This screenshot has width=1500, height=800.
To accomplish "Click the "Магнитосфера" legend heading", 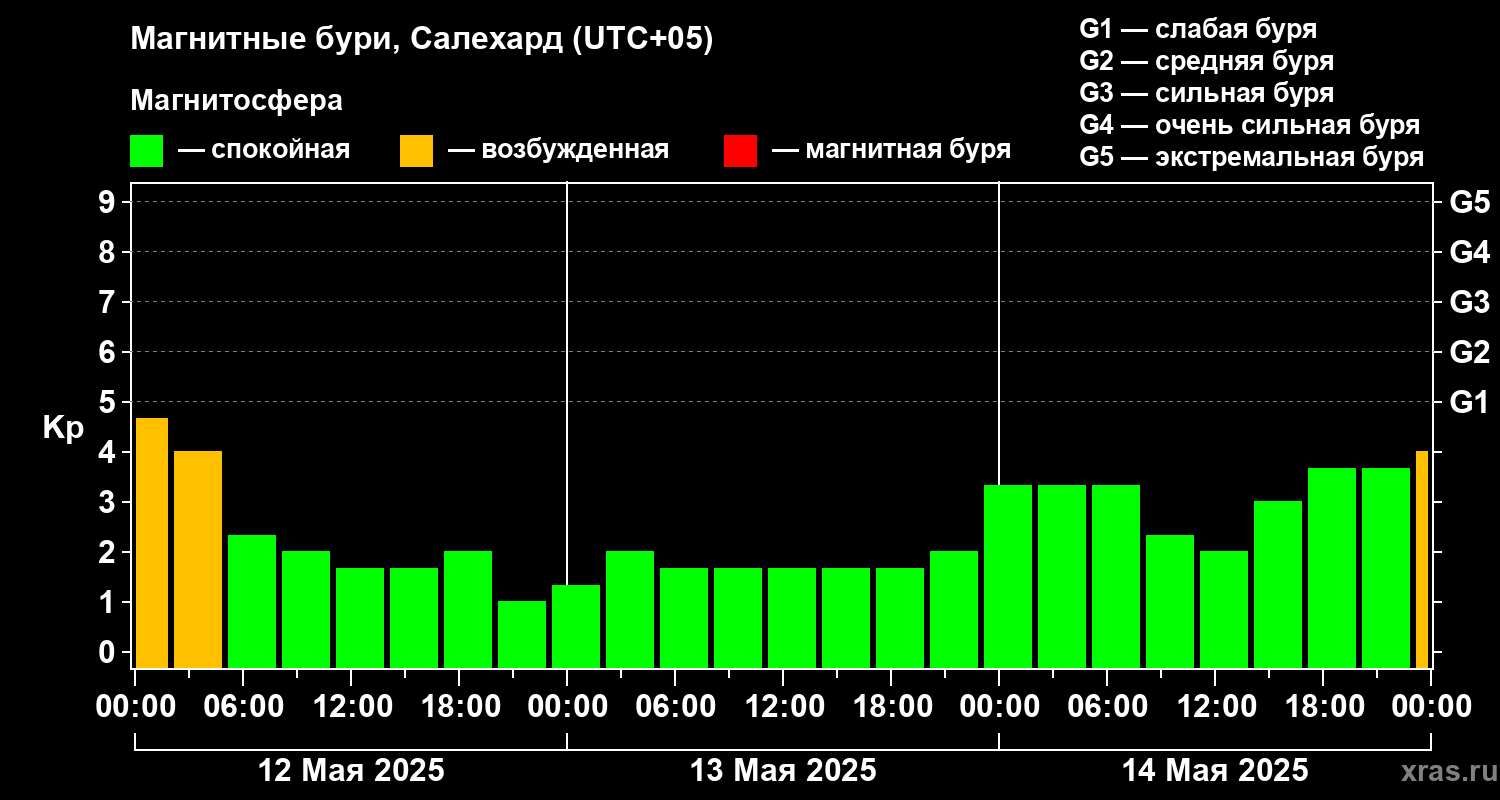I will 236,100.
